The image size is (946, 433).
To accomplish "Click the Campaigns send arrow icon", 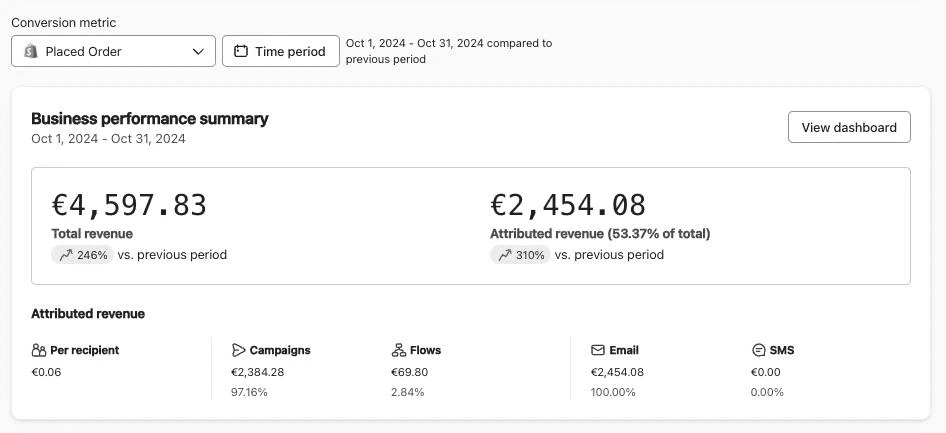I will coord(238,350).
